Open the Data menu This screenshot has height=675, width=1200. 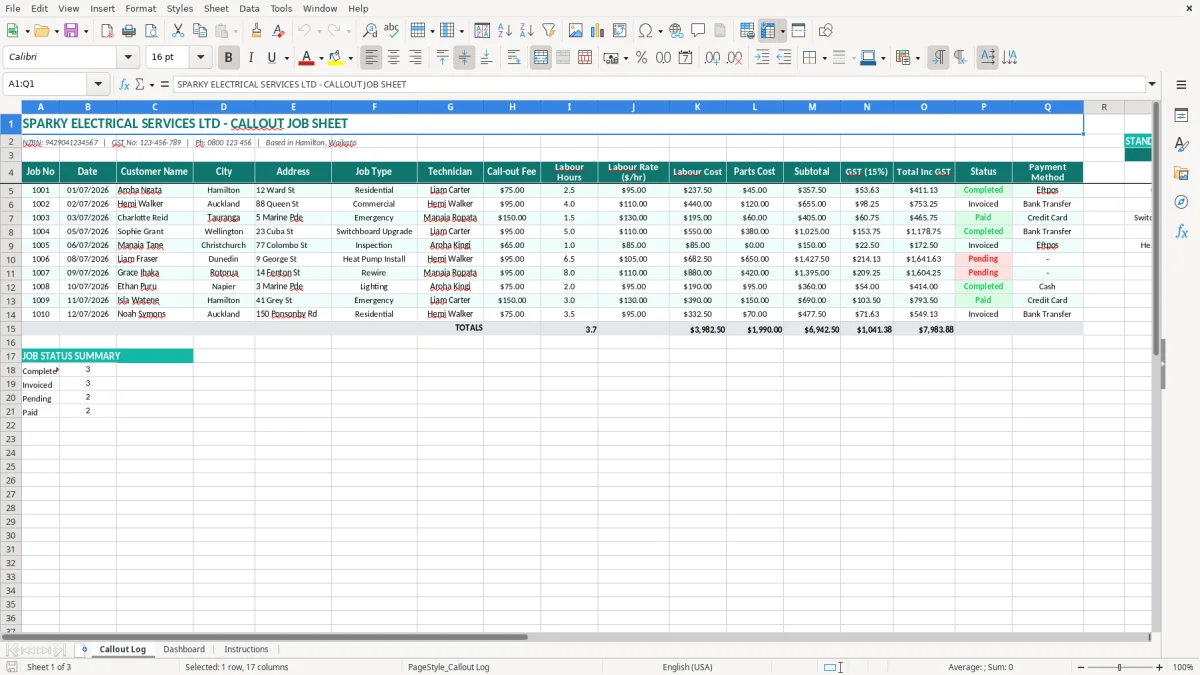[249, 8]
